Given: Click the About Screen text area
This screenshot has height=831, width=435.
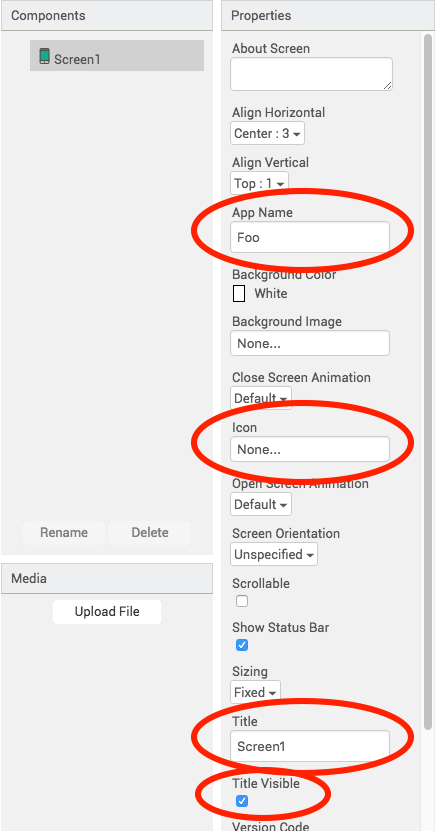Looking at the screenshot, I should [x=312, y=74].
